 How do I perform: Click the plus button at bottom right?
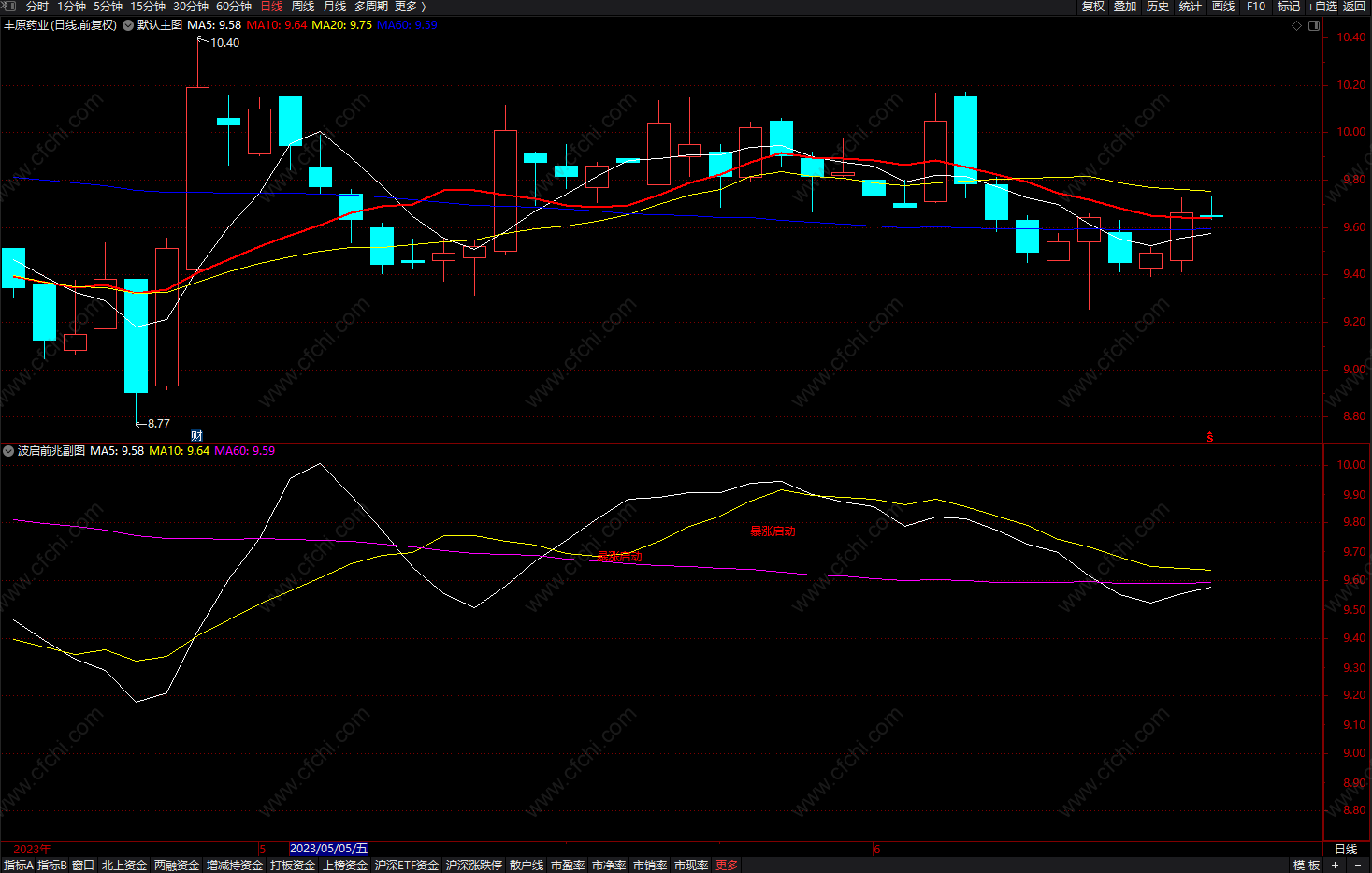(x=1335, y=866)
